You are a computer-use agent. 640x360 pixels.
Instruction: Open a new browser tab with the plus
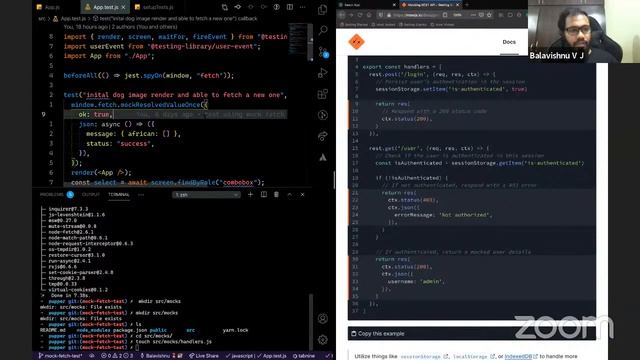click(x=467, y=4)
